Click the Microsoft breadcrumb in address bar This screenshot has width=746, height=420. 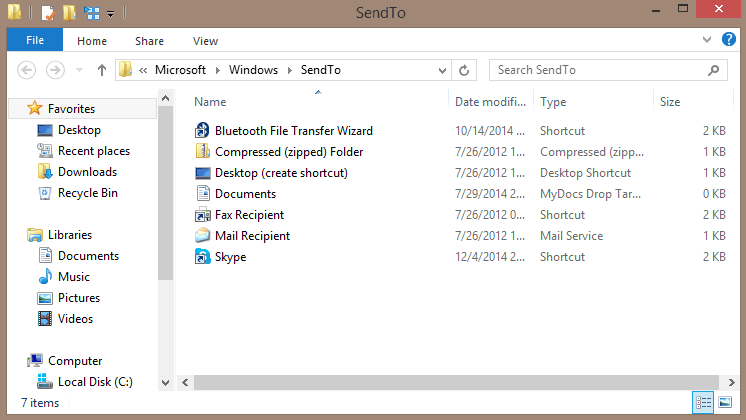tap(180, 70)
